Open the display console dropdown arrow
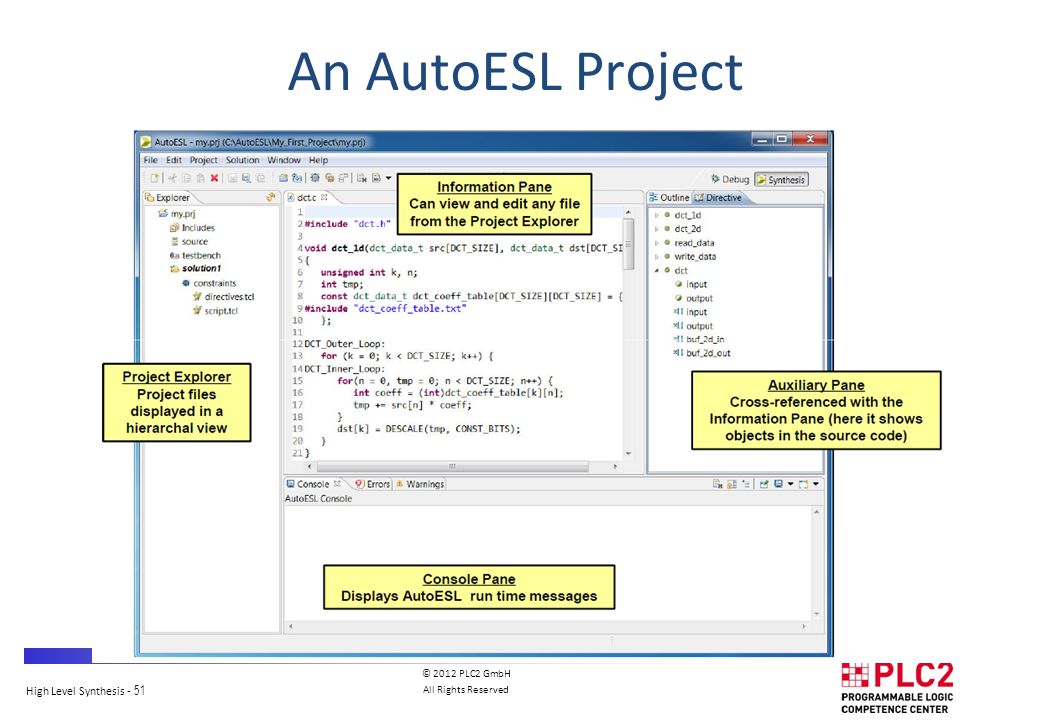This screenshot has width=1040, height=720. tap(790, 484)
